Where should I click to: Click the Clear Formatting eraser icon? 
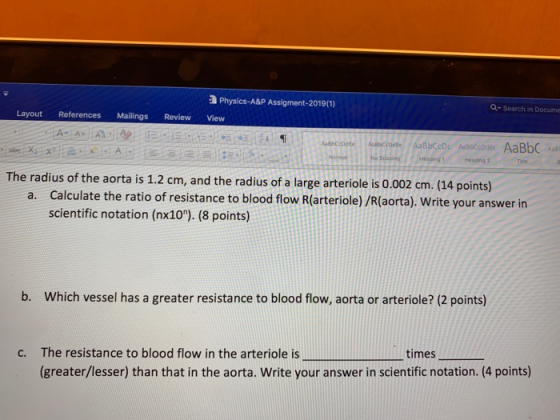point(125,135)
